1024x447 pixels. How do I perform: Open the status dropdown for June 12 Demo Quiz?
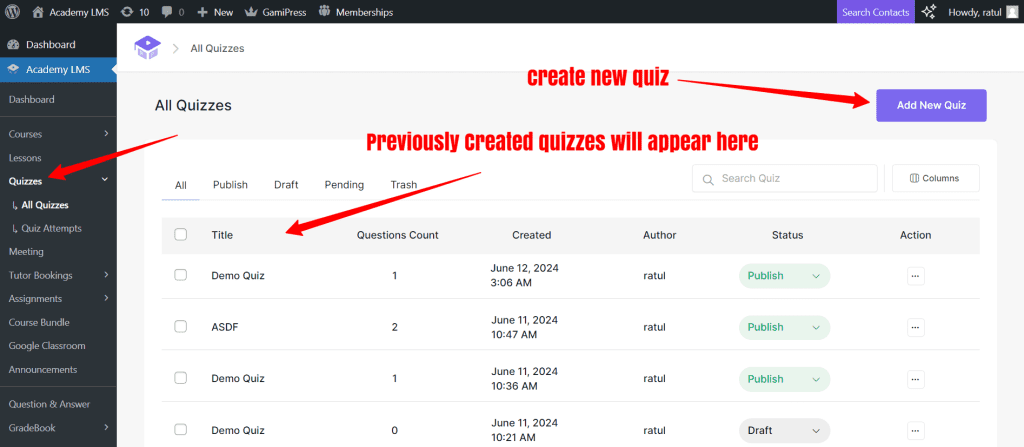click(784, 276)
